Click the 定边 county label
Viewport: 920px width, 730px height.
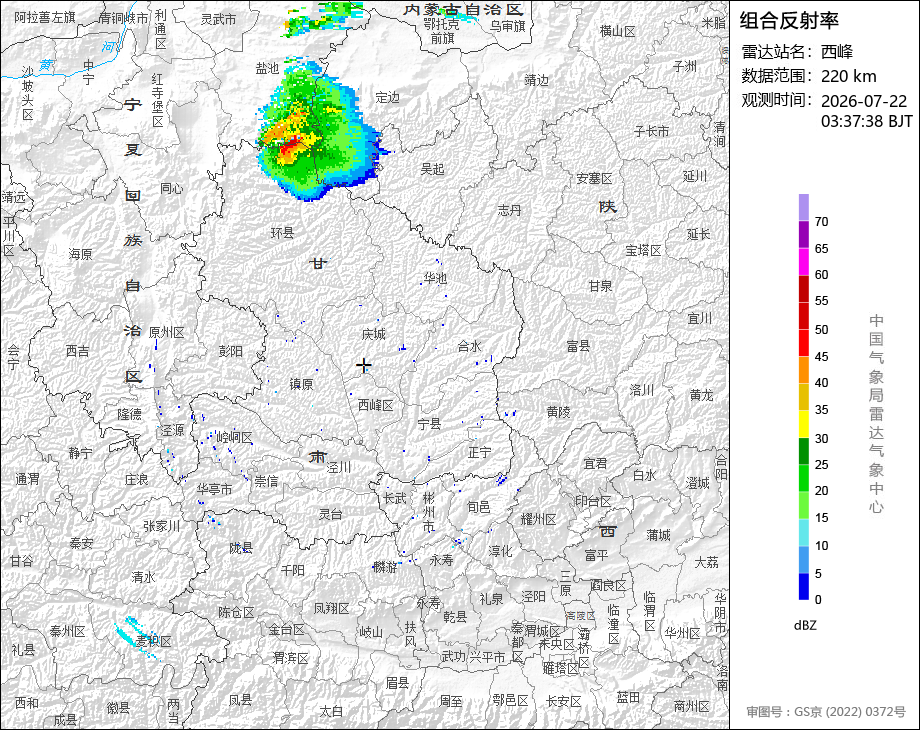coord(387,97)
